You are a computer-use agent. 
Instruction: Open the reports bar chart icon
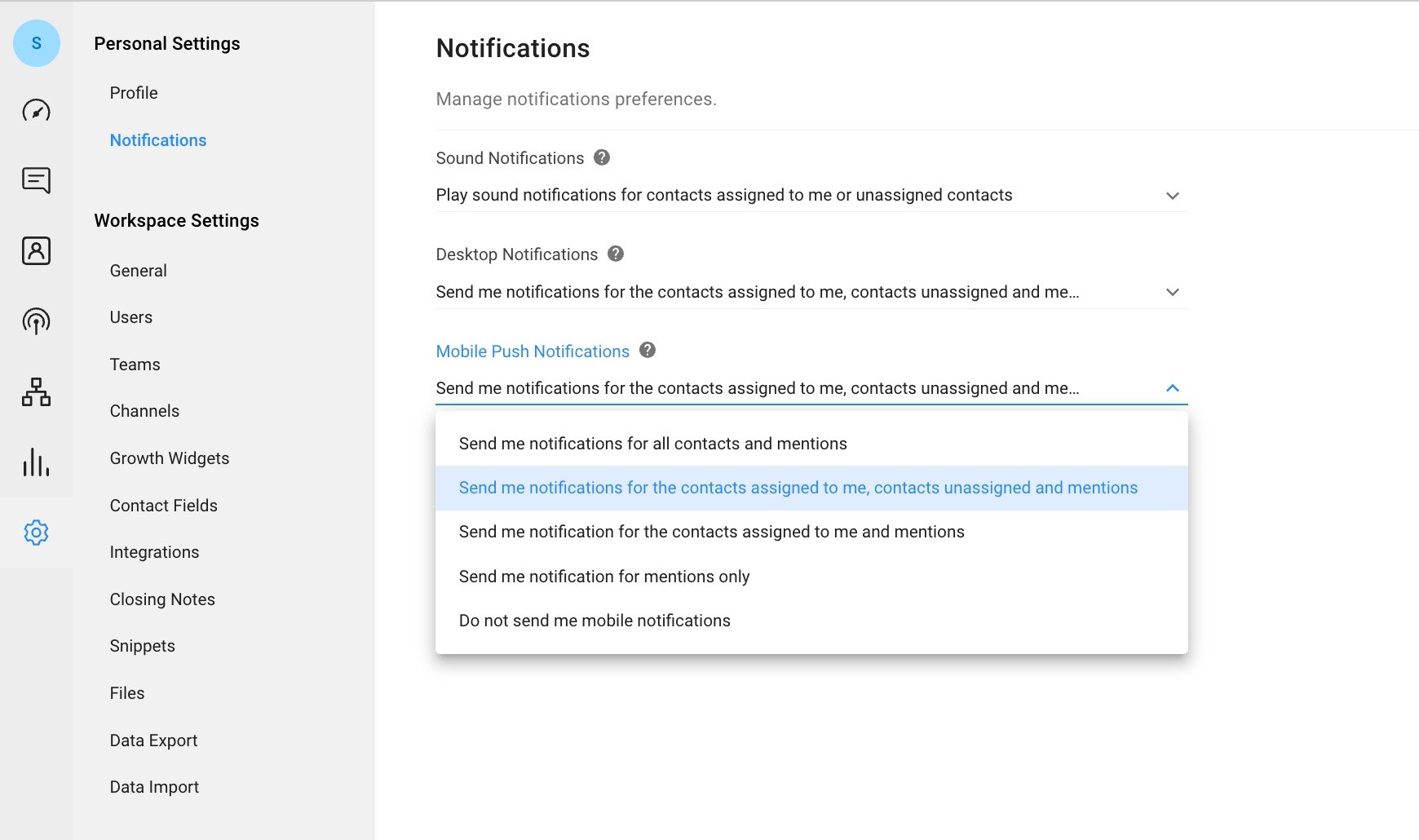point(36,462)
